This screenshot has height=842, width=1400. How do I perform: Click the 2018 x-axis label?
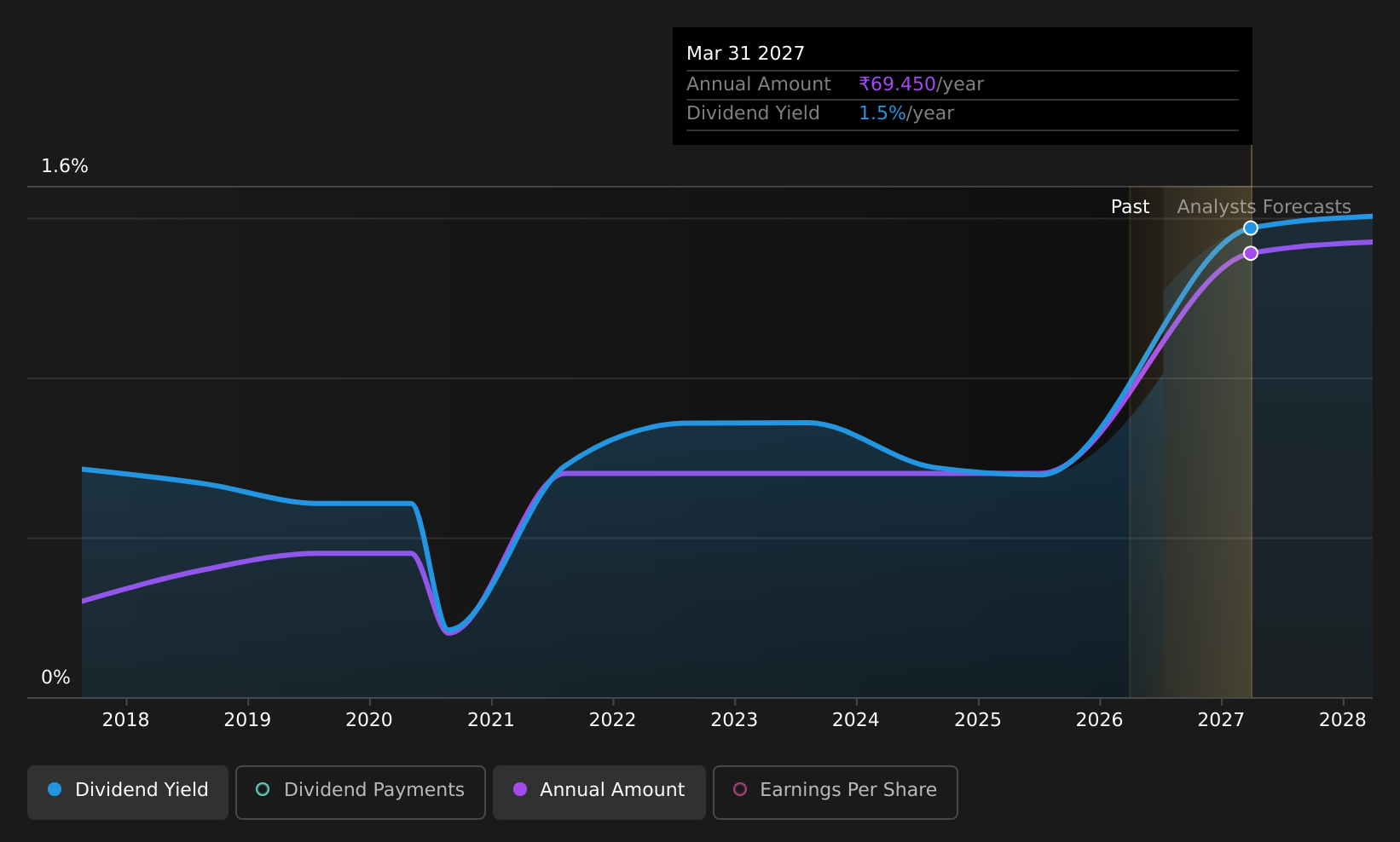click(x=125, y=720)
